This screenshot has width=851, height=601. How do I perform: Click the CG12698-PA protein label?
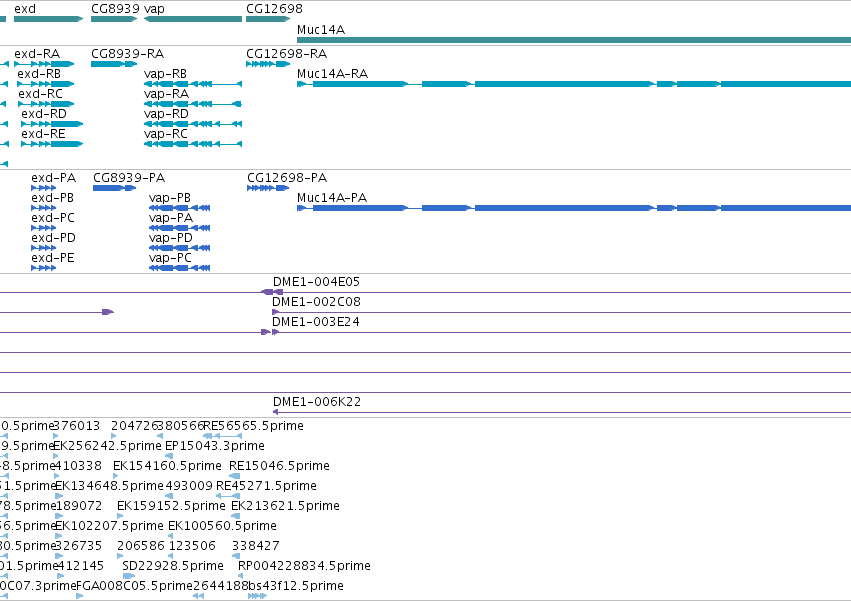287,178
